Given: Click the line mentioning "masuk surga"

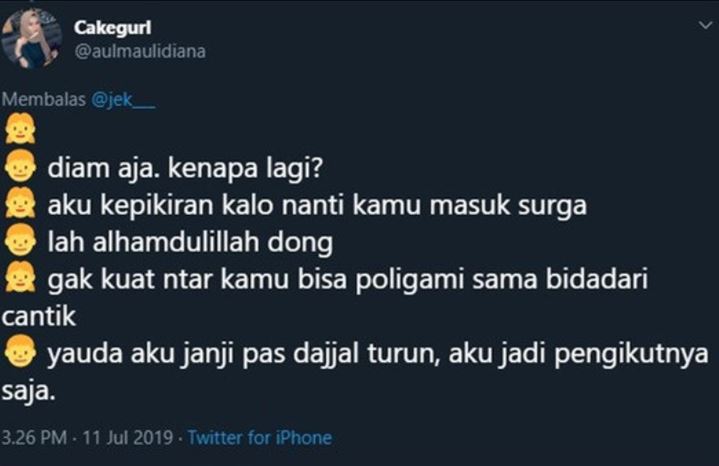Looking at the screenshot, I should click(317, 205).
